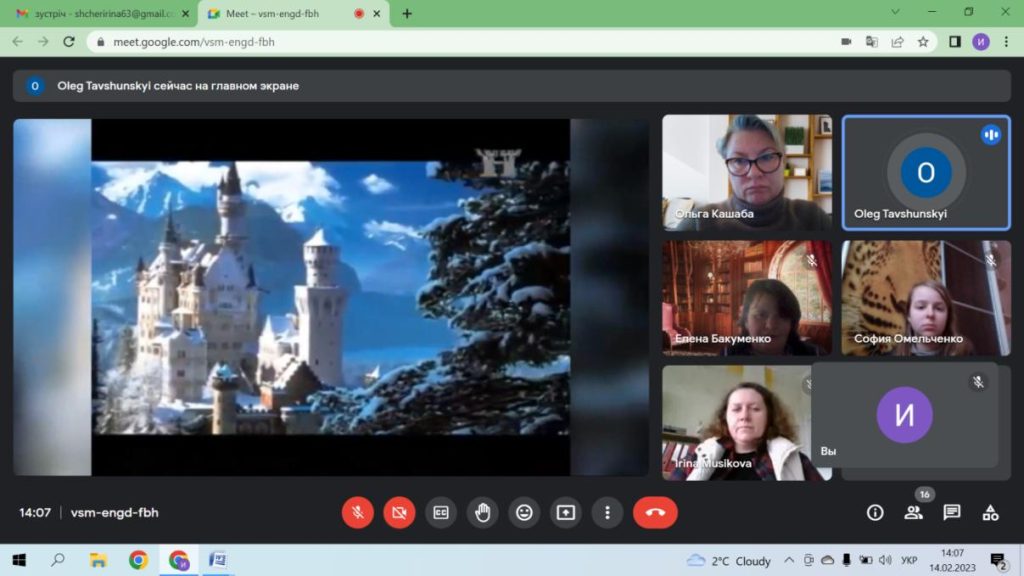1024x576 pixels.
Task: Open Windows notification center
Action: [998, 560]
